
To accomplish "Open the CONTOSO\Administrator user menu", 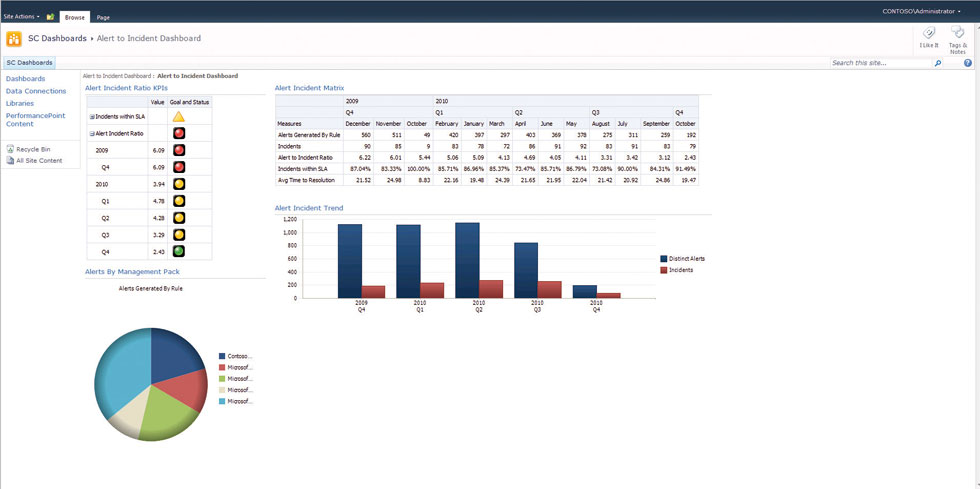I will click(921, 11).
